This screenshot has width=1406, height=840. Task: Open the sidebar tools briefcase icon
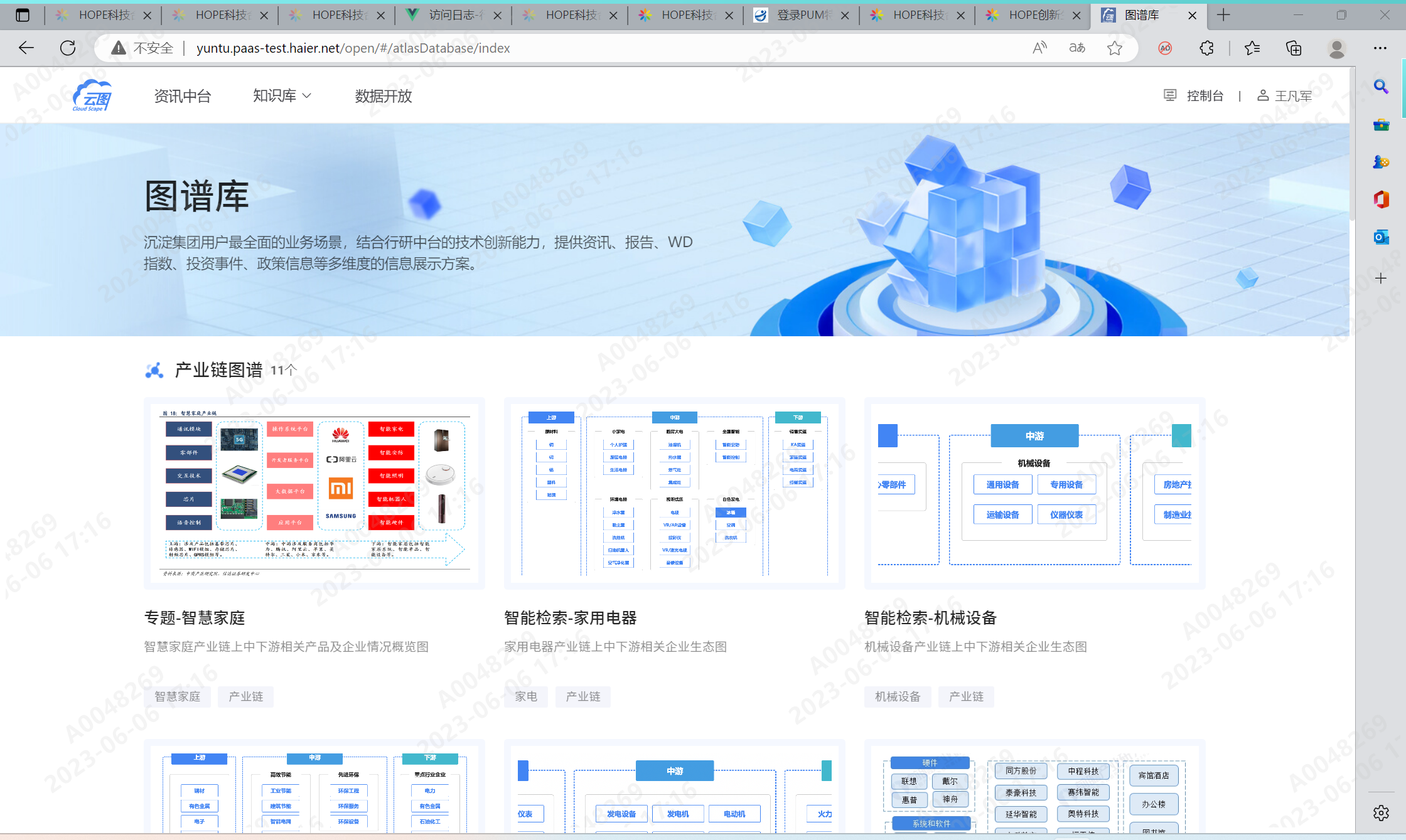tap(1381, 124)
